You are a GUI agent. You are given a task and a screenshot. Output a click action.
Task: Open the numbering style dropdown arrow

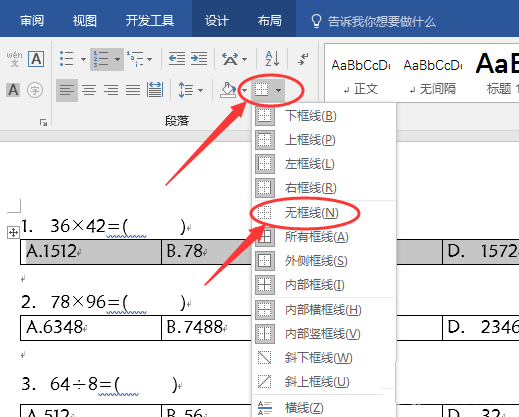(x=117, y=59)
